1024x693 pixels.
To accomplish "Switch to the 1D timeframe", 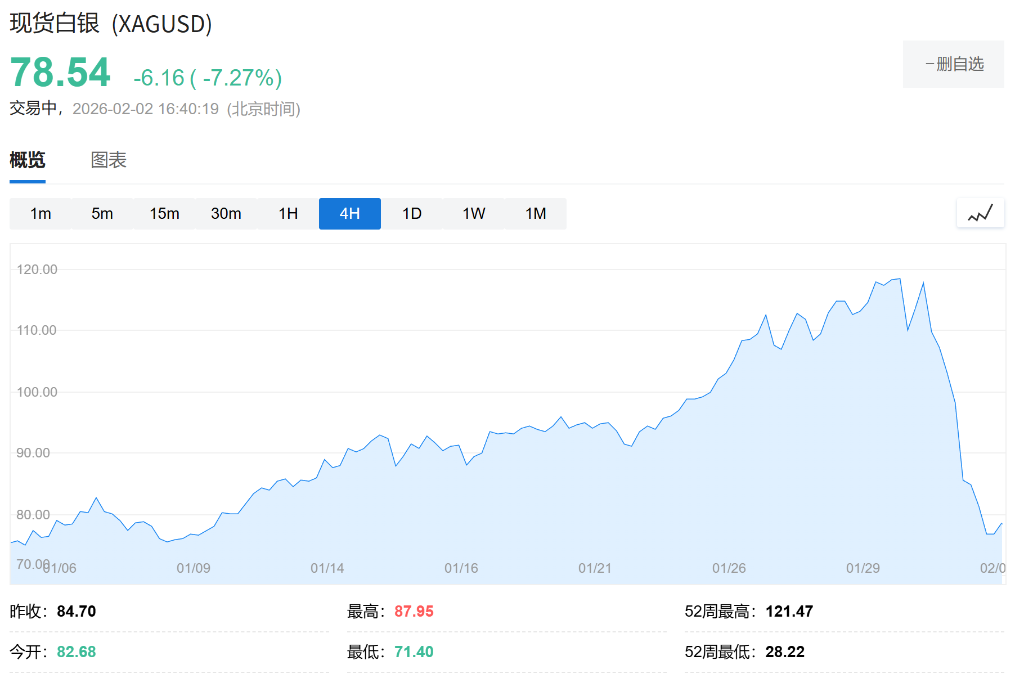I will coord(412,213).
